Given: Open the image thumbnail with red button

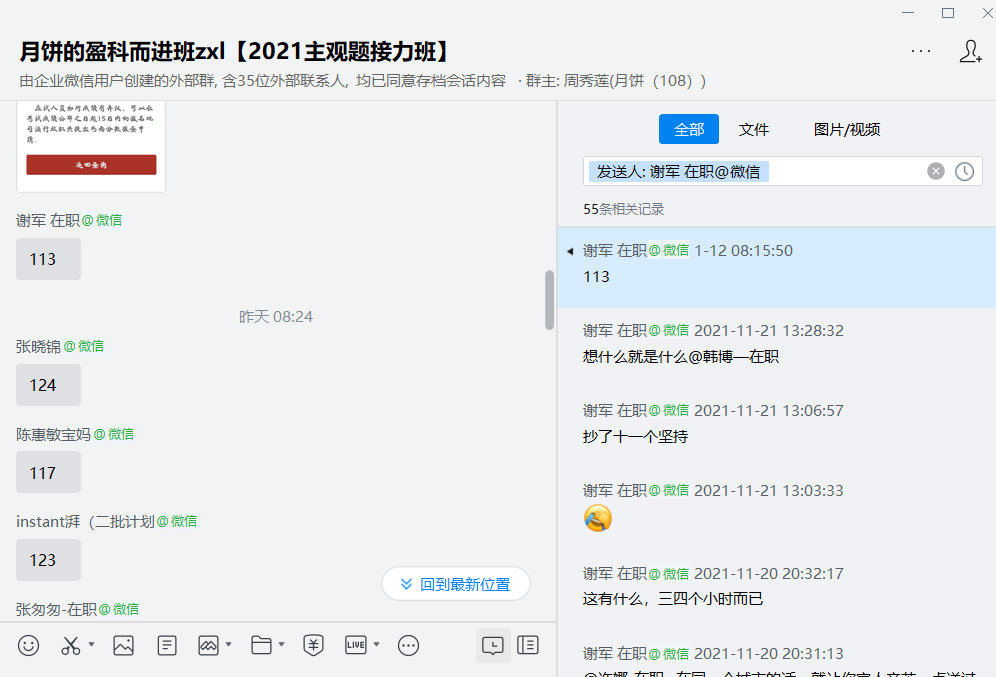Looking at the screenshot, I should coord(91,145).
